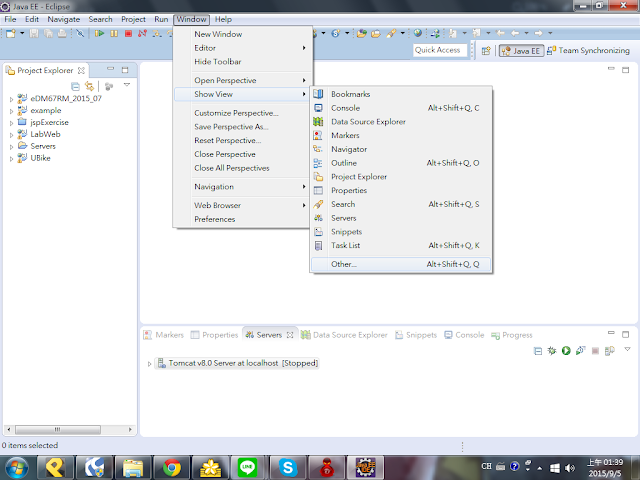
Task: Select Outline from Show View submenu
Action: click(401, 163)
